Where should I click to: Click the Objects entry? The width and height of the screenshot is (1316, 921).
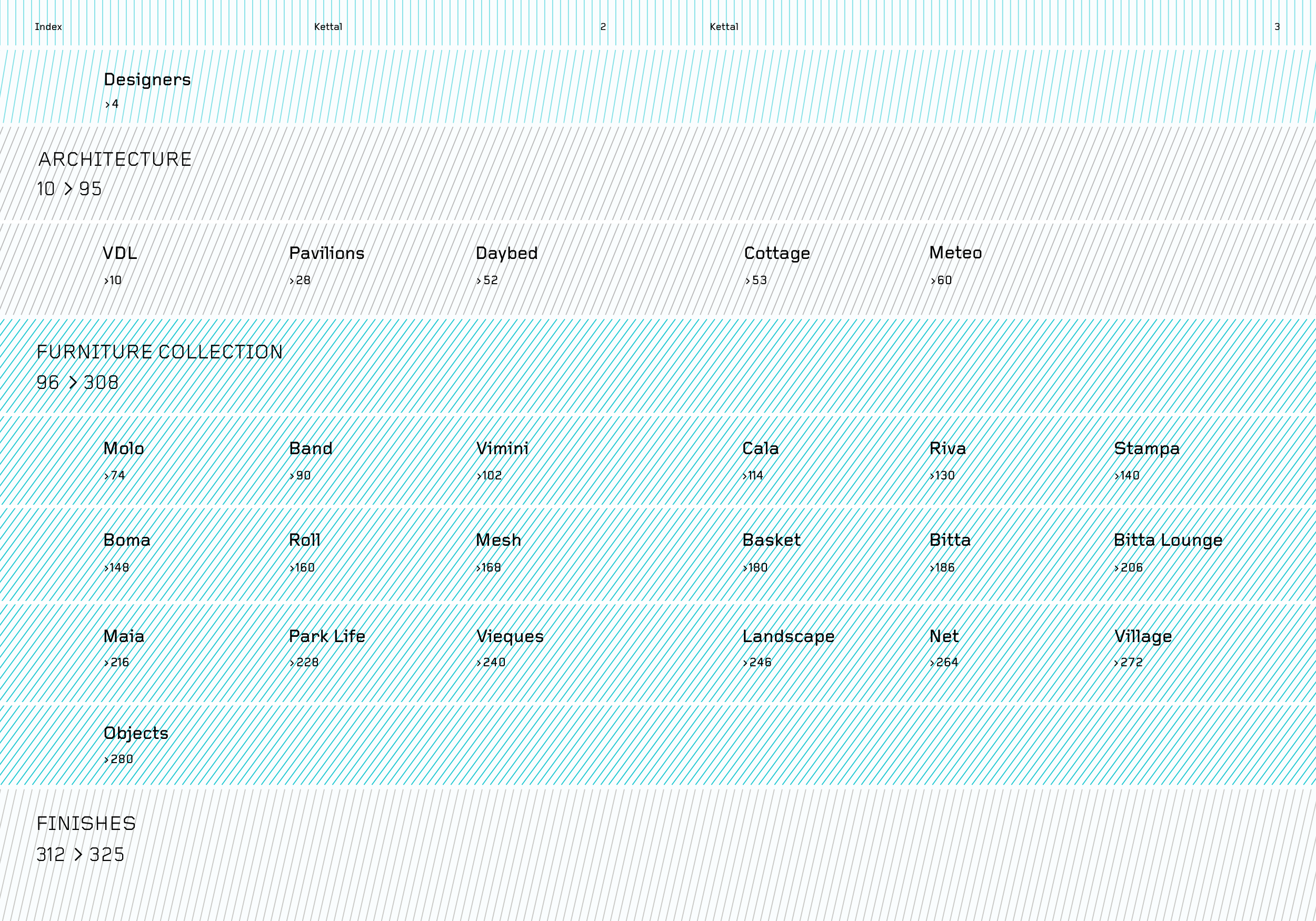tap(136, 733)
